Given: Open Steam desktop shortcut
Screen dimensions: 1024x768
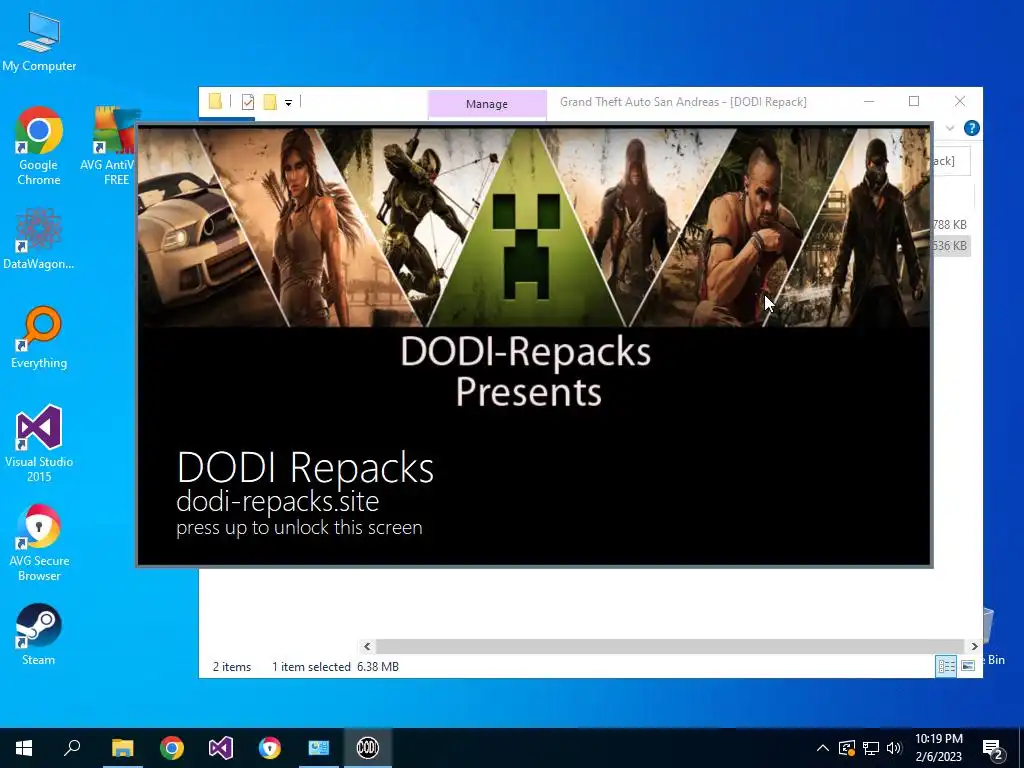Looking at the screenshot, I should click(39, 634).
